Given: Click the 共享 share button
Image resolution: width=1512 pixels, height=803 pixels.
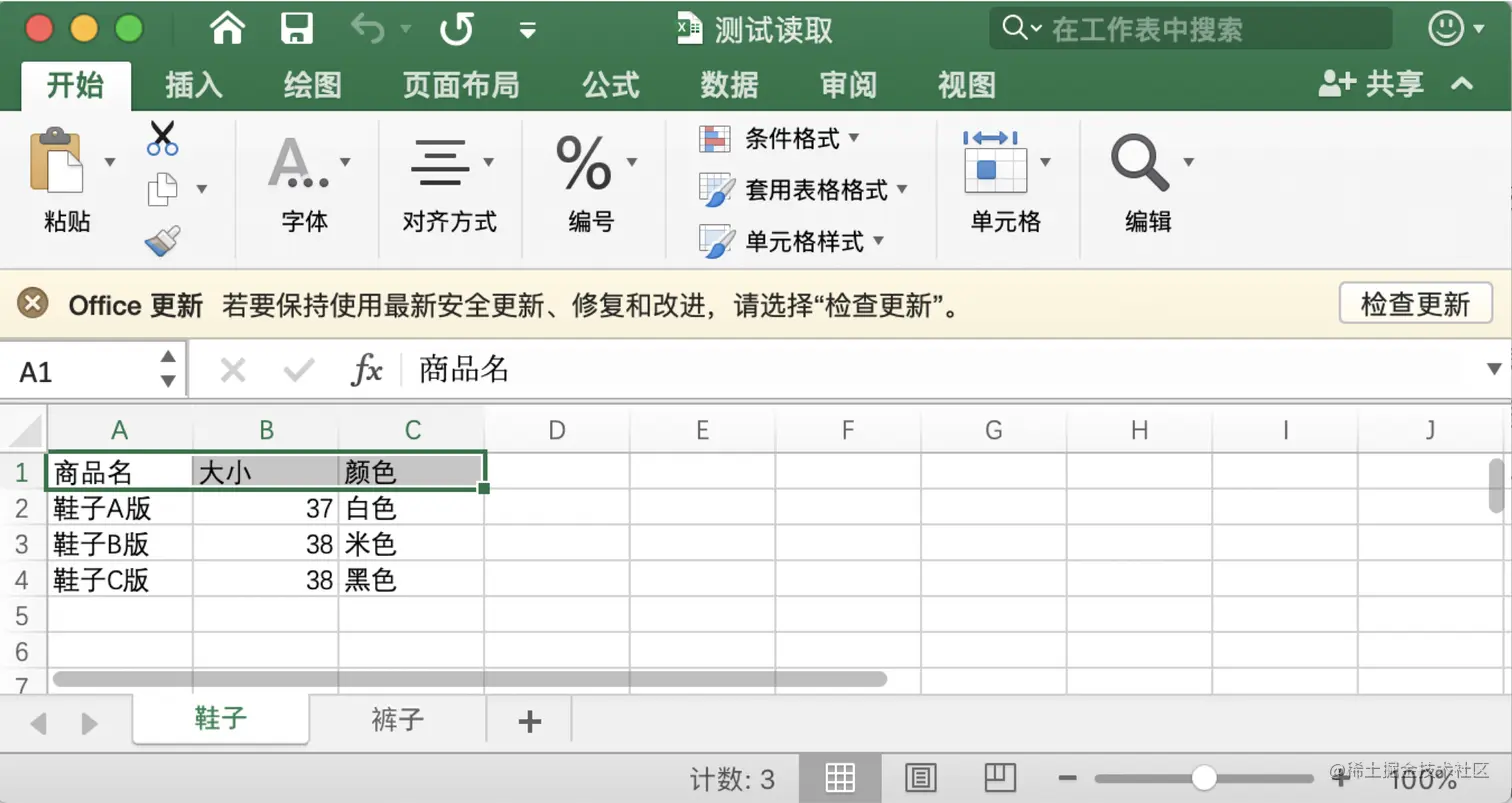Looking at the screenshot, I should tap(1371, 84).
